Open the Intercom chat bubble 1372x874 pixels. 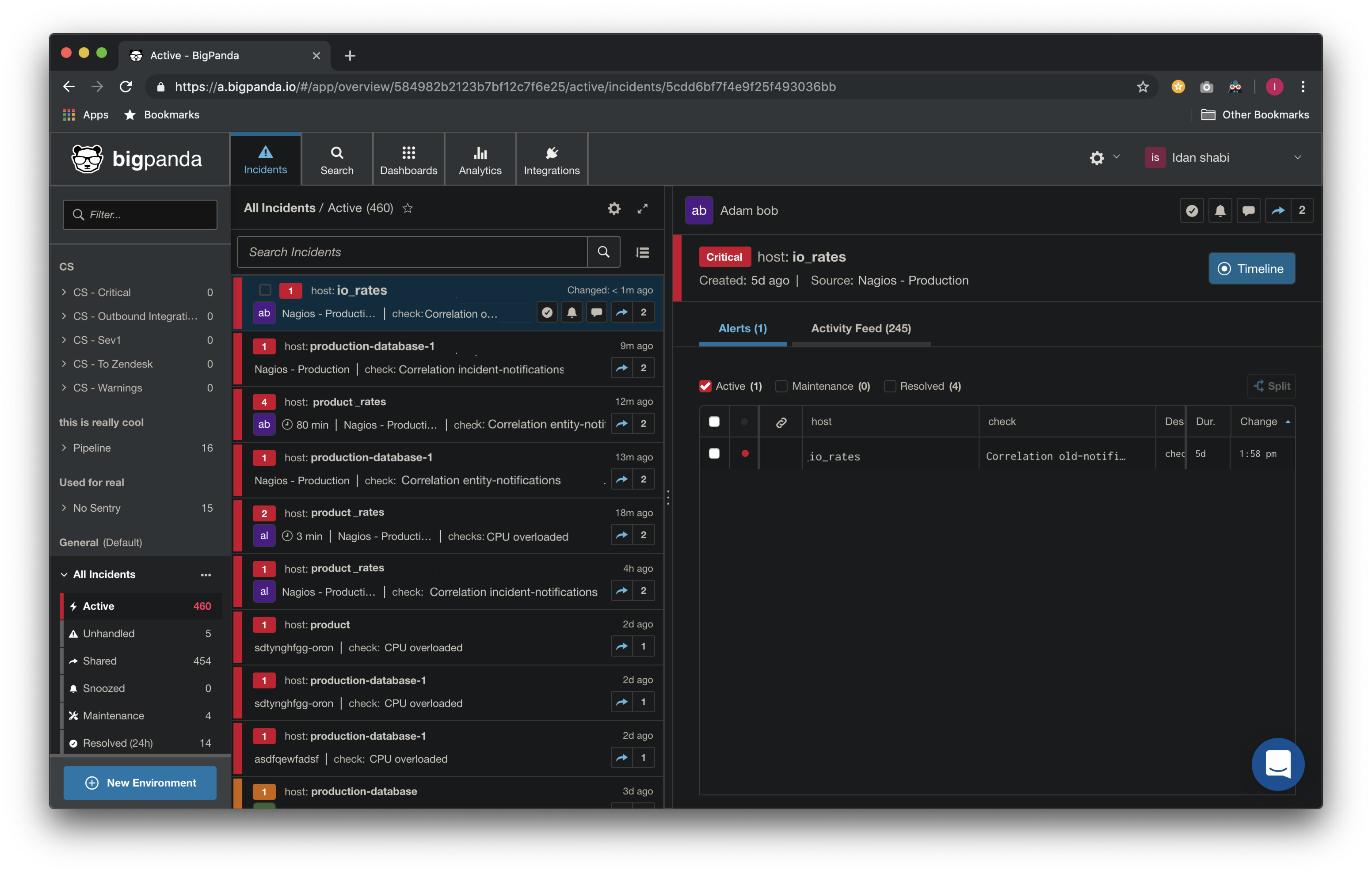[1277, 764]
